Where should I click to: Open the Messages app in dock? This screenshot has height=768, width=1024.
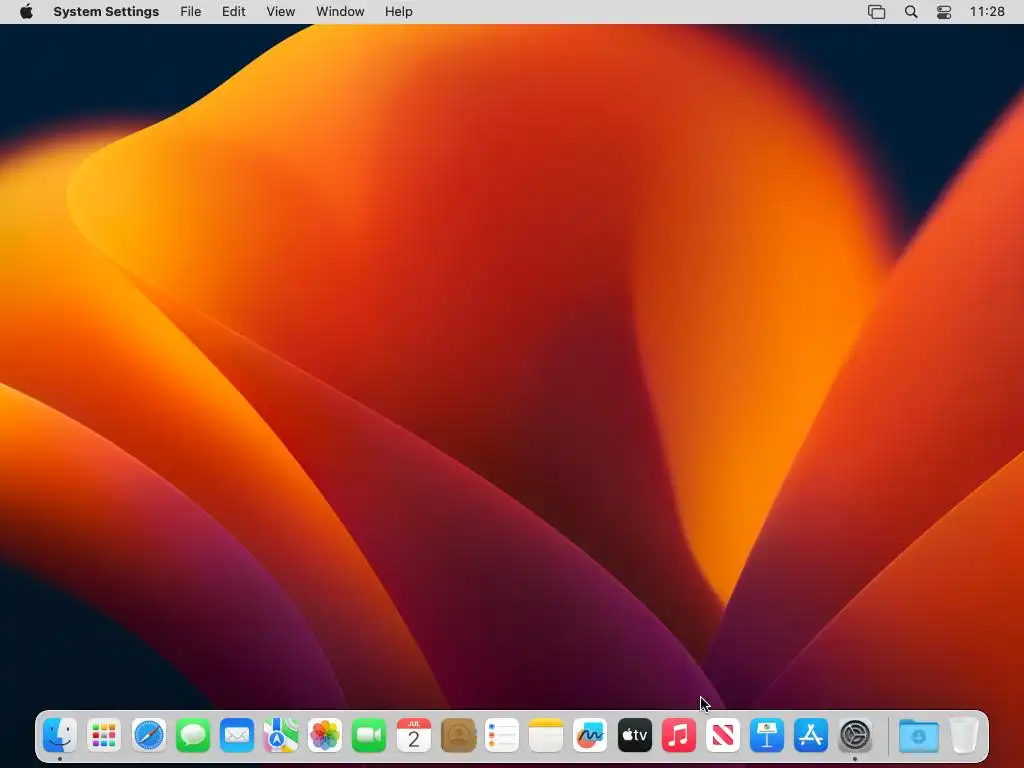click(193, 735)
